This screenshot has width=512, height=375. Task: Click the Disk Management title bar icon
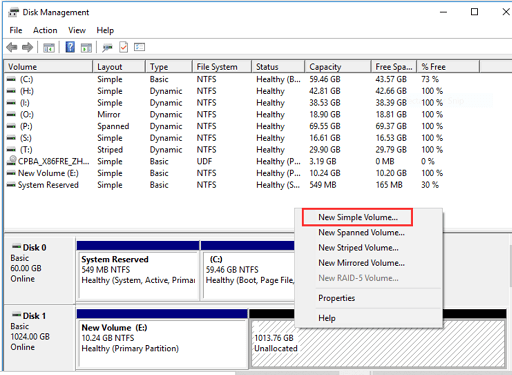pos(13,12)
